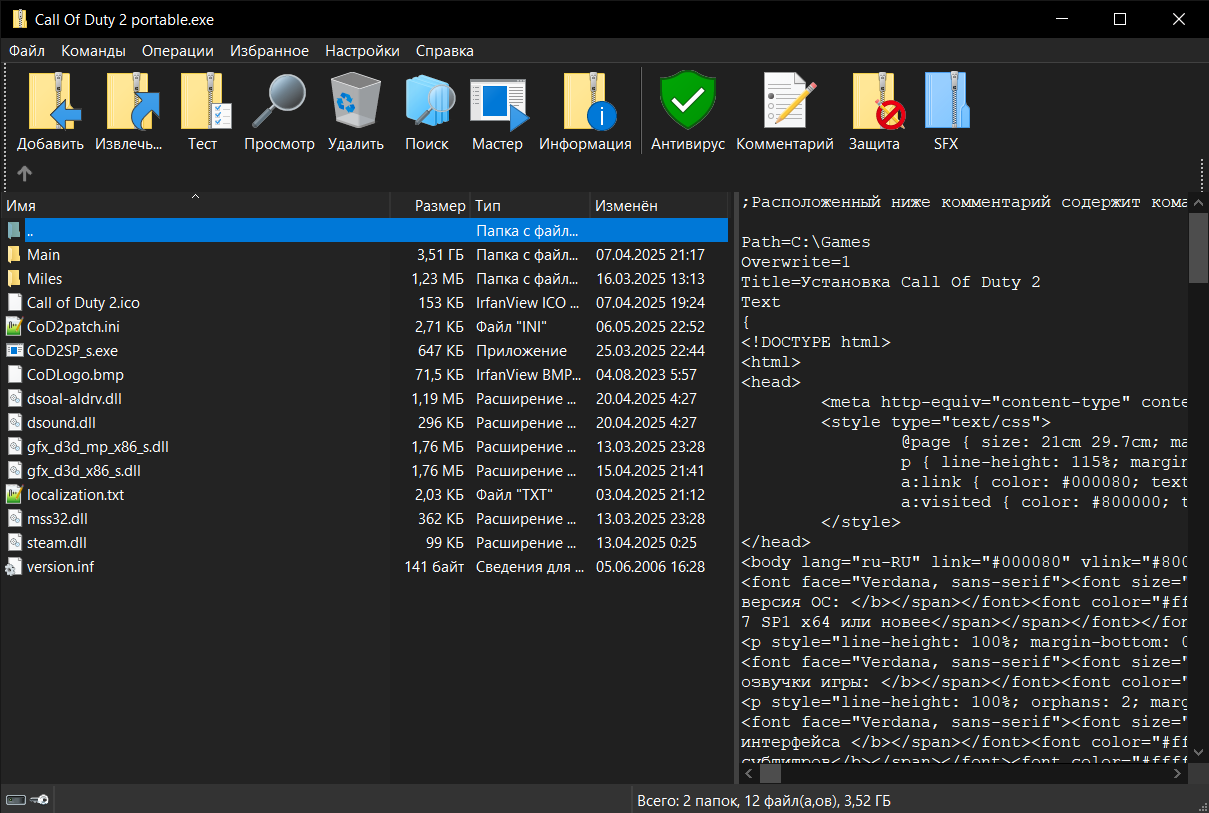Screen dimensions: 1209x813
Task: Click the comment pane vertical scrollbar thumb
Action: [1198, 249]
